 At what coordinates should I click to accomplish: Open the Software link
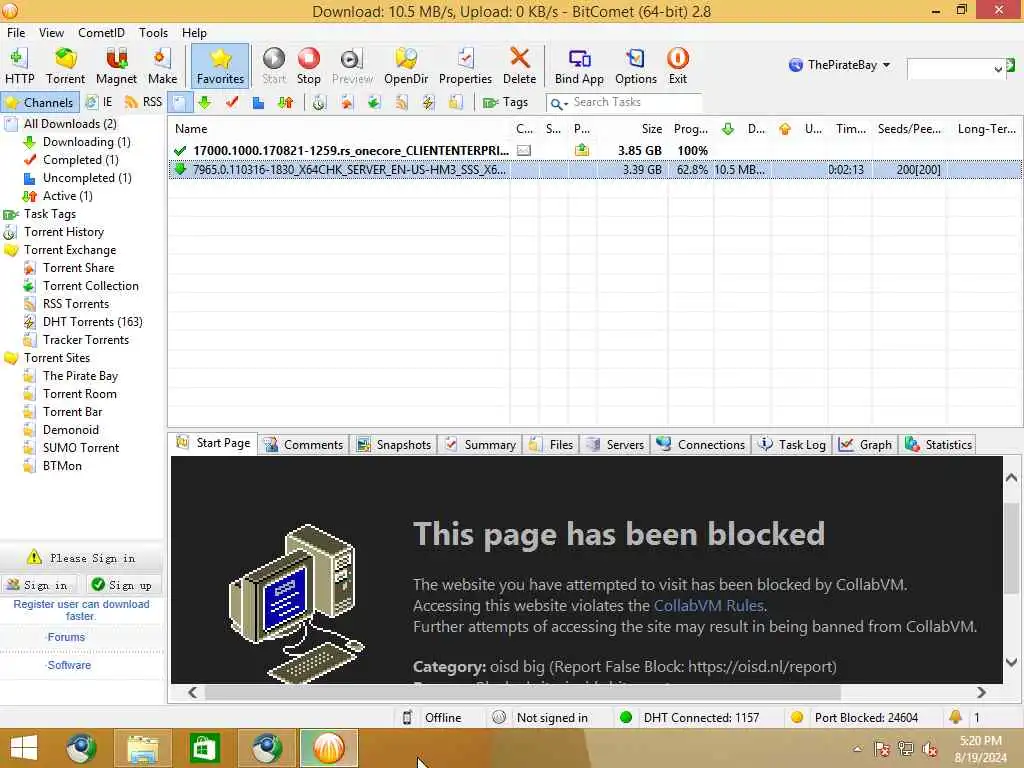tap(69, 665)
